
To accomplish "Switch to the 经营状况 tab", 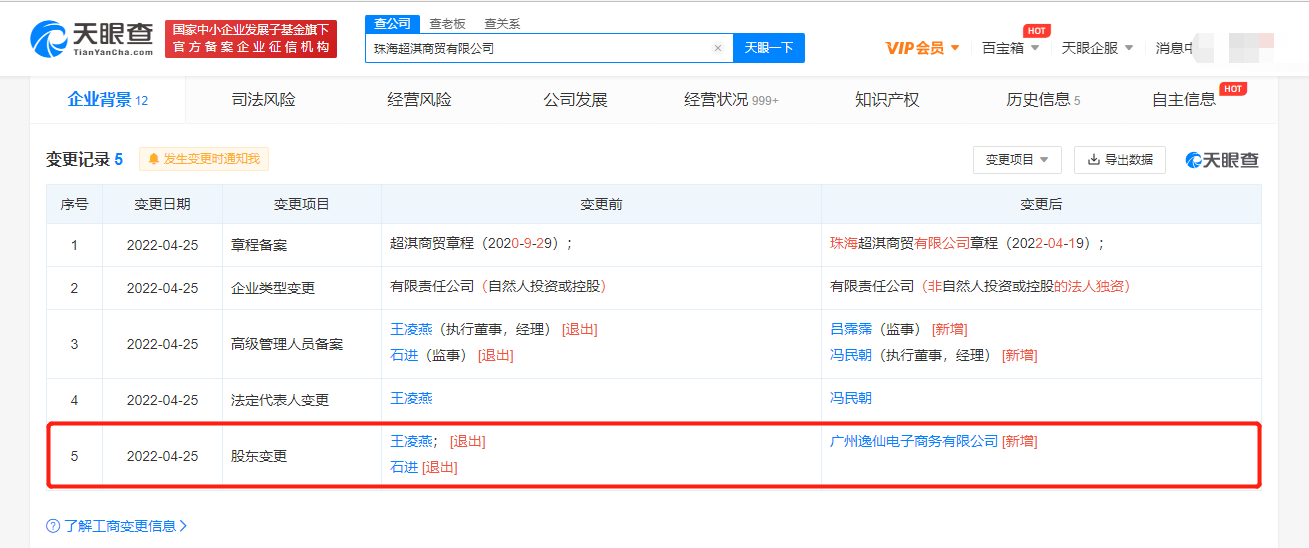I will [731, 100].
